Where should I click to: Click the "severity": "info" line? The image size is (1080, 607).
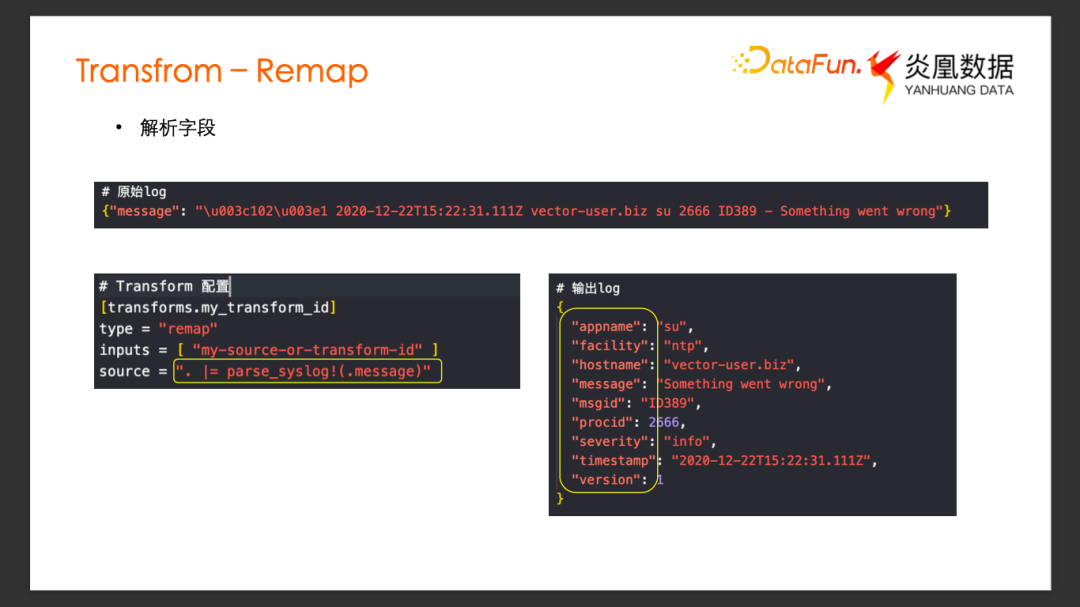(644, 442)
